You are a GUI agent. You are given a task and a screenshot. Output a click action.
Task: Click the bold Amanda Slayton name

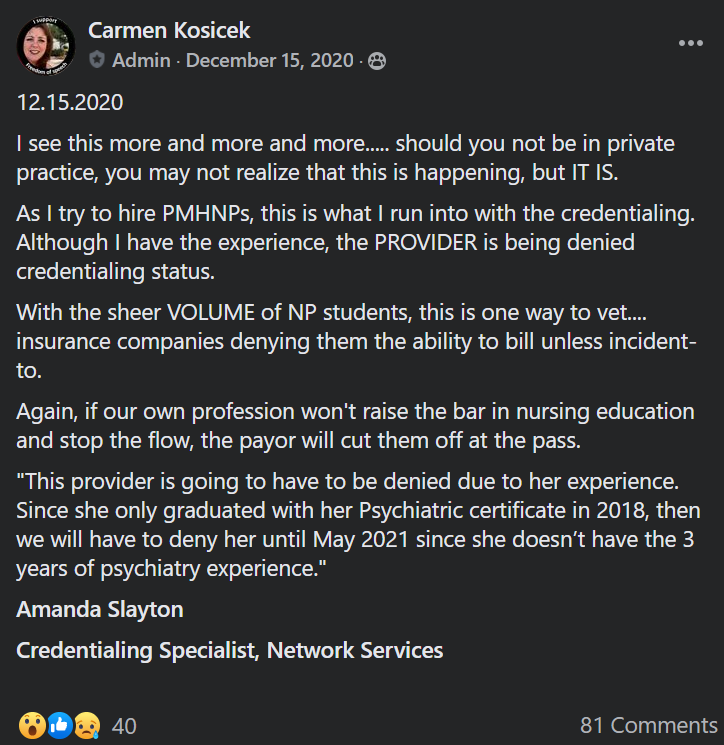coord(100,609)
